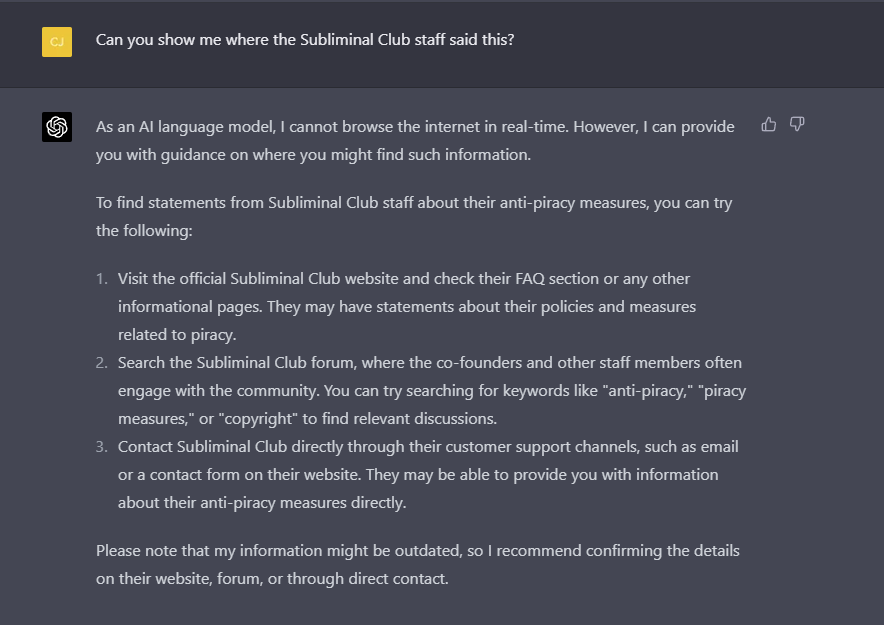Click the number 3. list marker
This screenshot has height=625, width=884.
101,447
